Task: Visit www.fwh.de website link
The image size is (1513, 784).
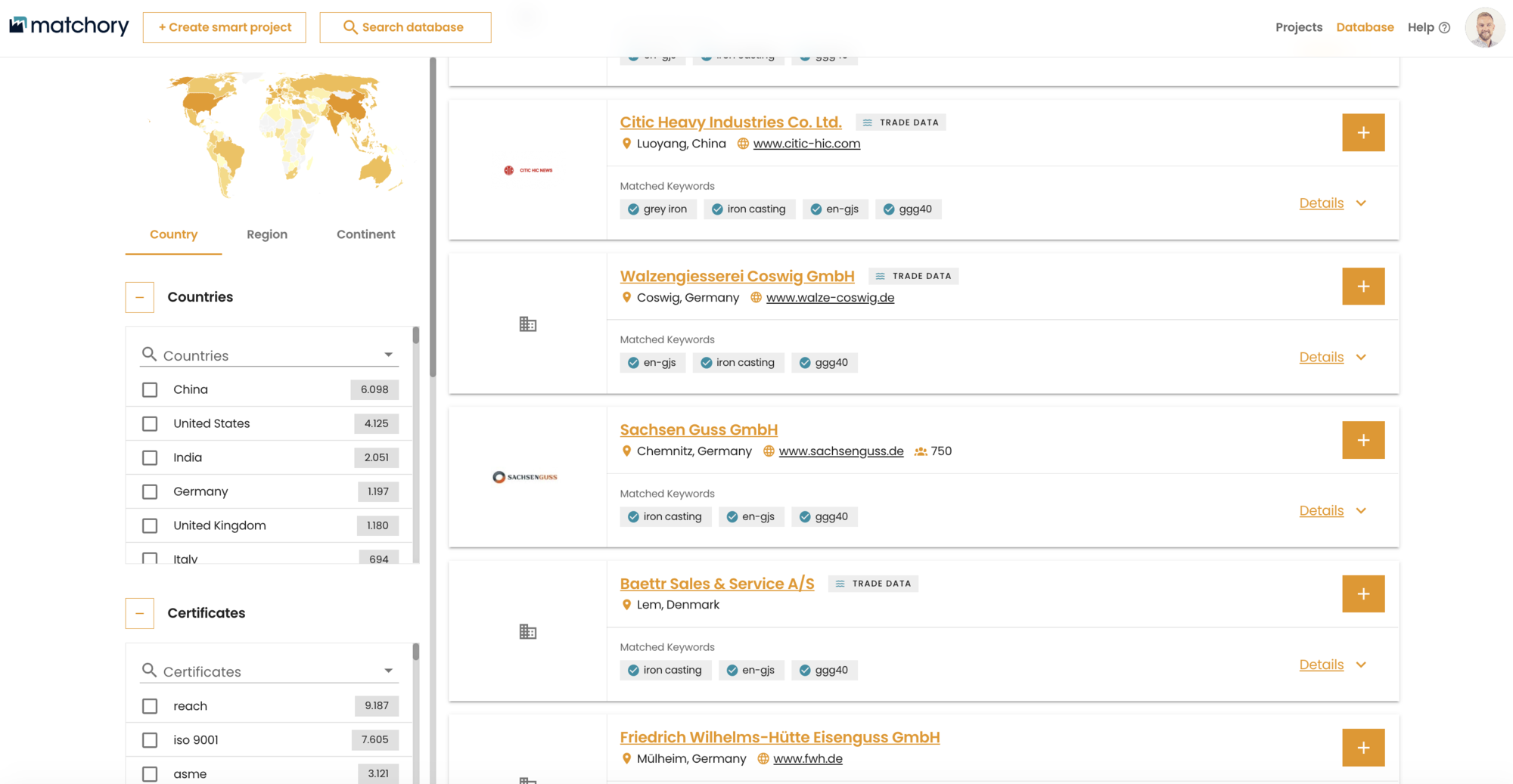Action: pos(808,759)
